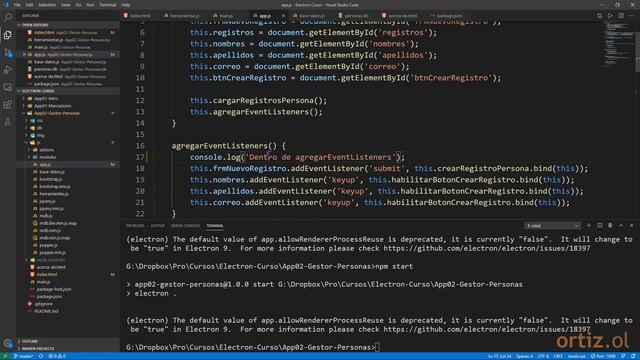Click the master git branch in status bar
Screen dimensions: 640x360
[x=24, y=356]
